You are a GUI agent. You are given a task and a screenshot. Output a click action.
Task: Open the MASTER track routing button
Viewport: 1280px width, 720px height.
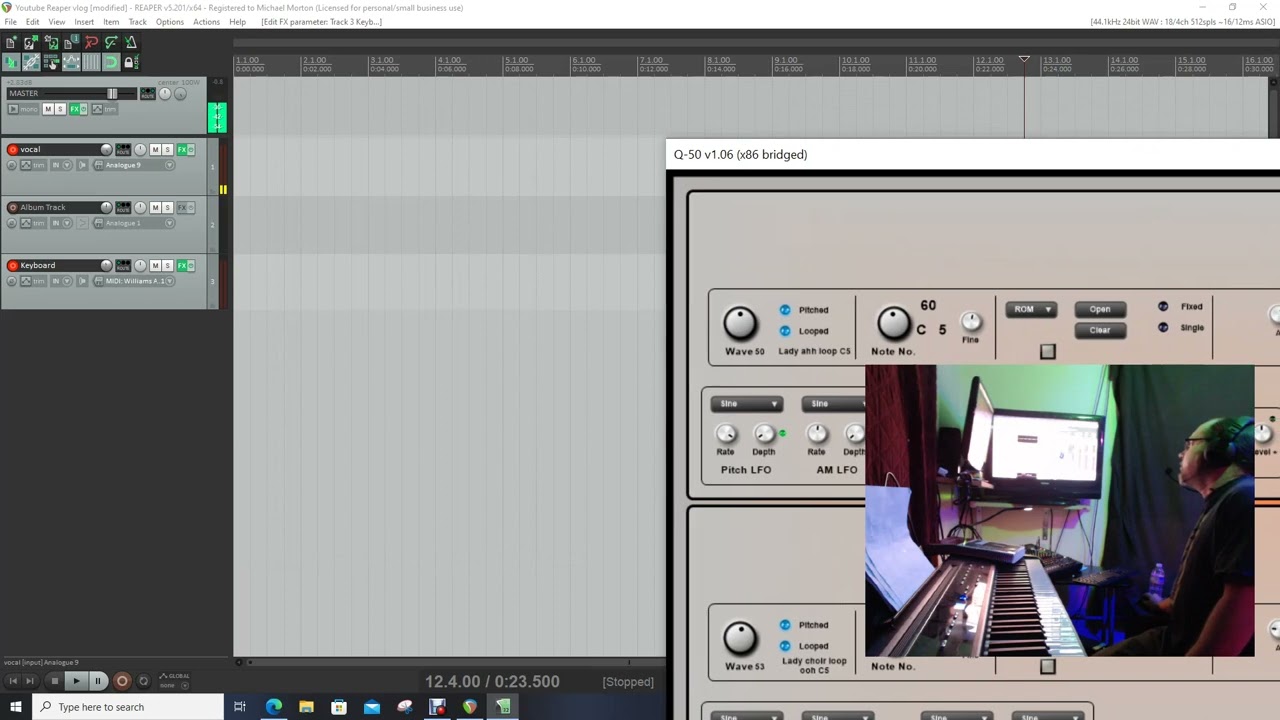[x=148, y=94]
